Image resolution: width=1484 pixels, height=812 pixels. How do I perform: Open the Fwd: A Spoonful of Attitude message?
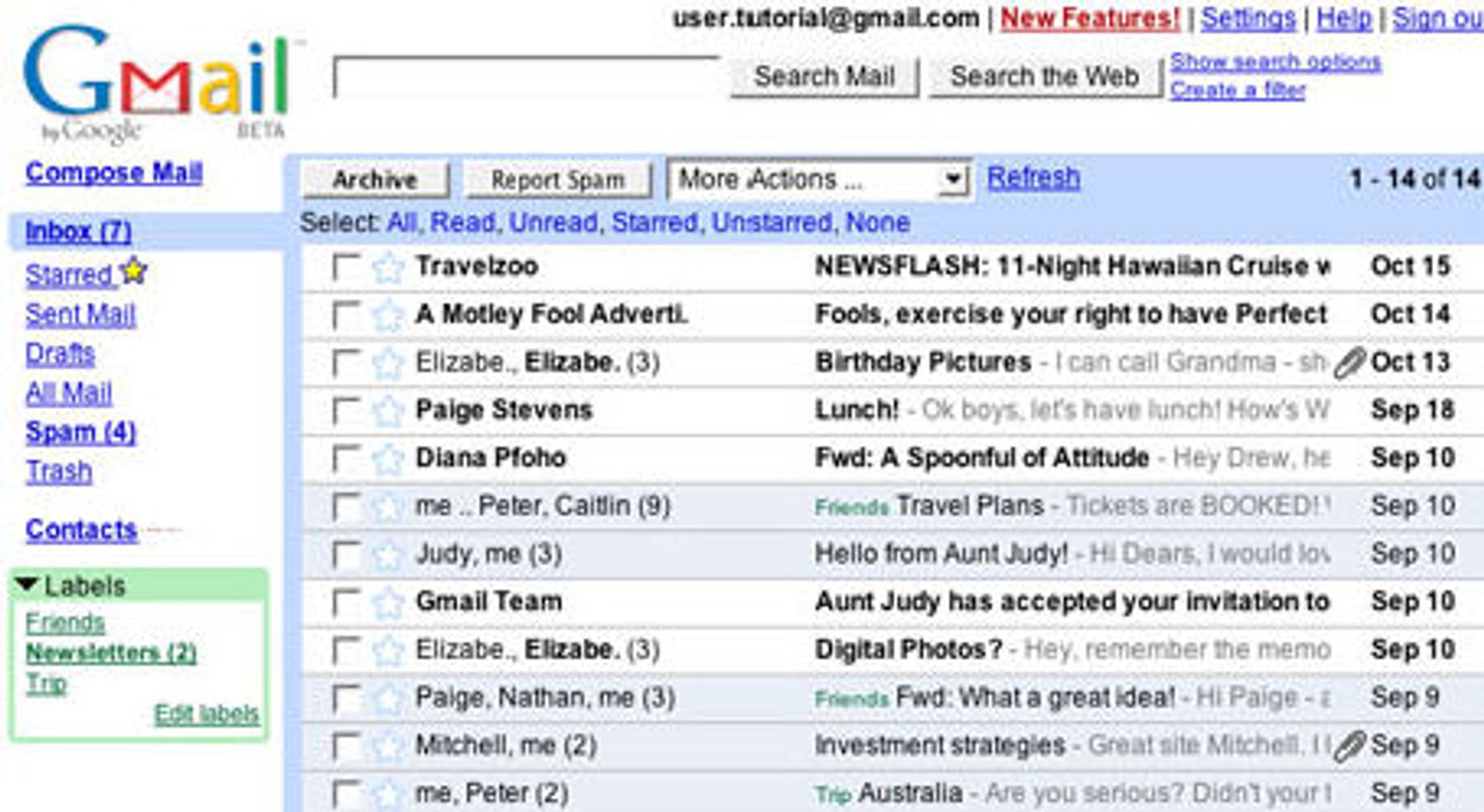pyautogui.click(x=982, y=458)
